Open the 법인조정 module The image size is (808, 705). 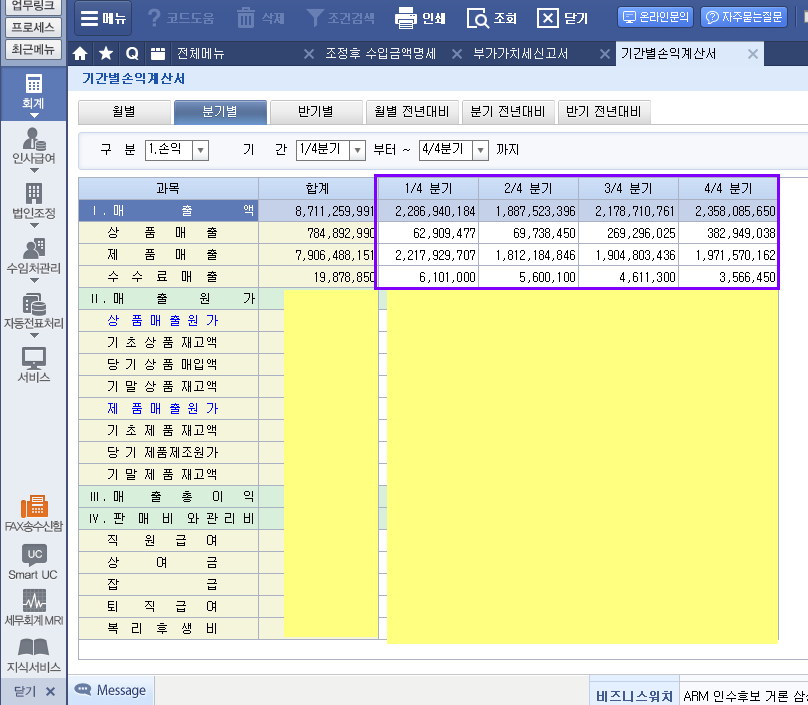click(33, 201)
